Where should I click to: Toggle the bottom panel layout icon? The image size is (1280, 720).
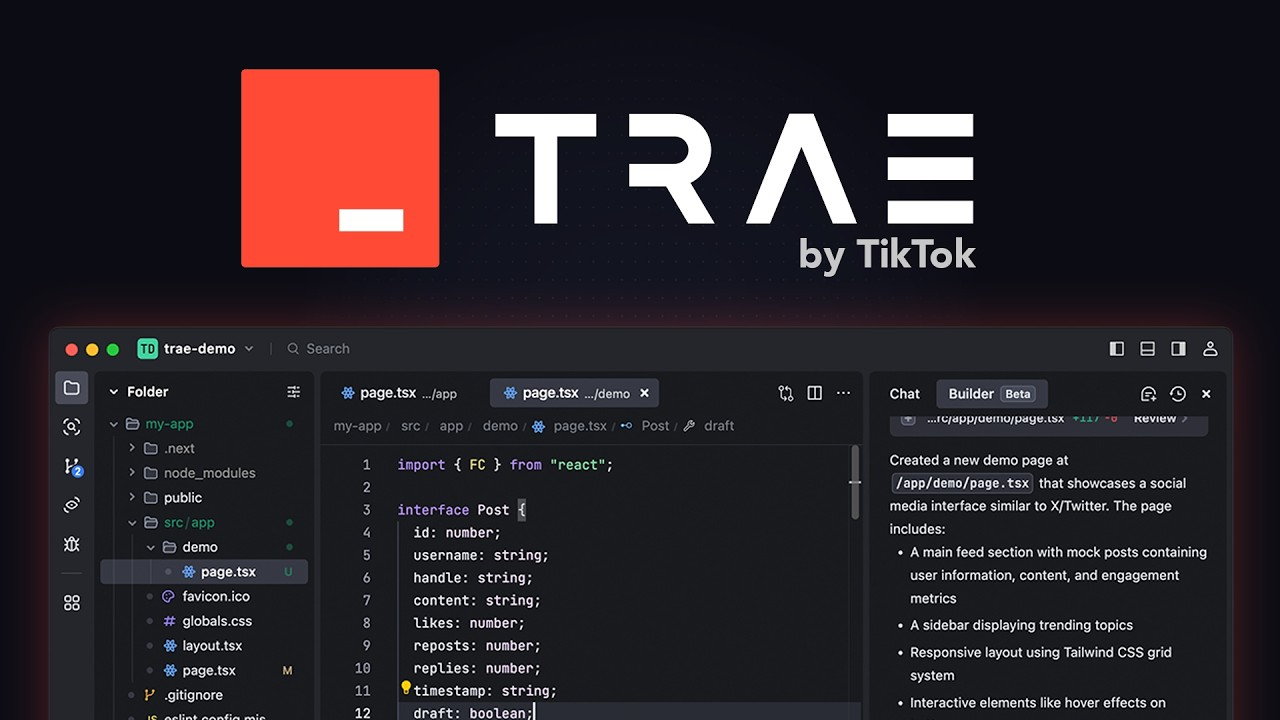(x=1148, y=349)
